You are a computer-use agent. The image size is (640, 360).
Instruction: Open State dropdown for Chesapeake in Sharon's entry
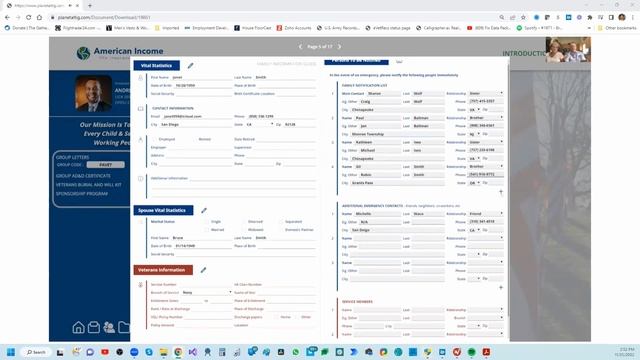coord(474,110)
